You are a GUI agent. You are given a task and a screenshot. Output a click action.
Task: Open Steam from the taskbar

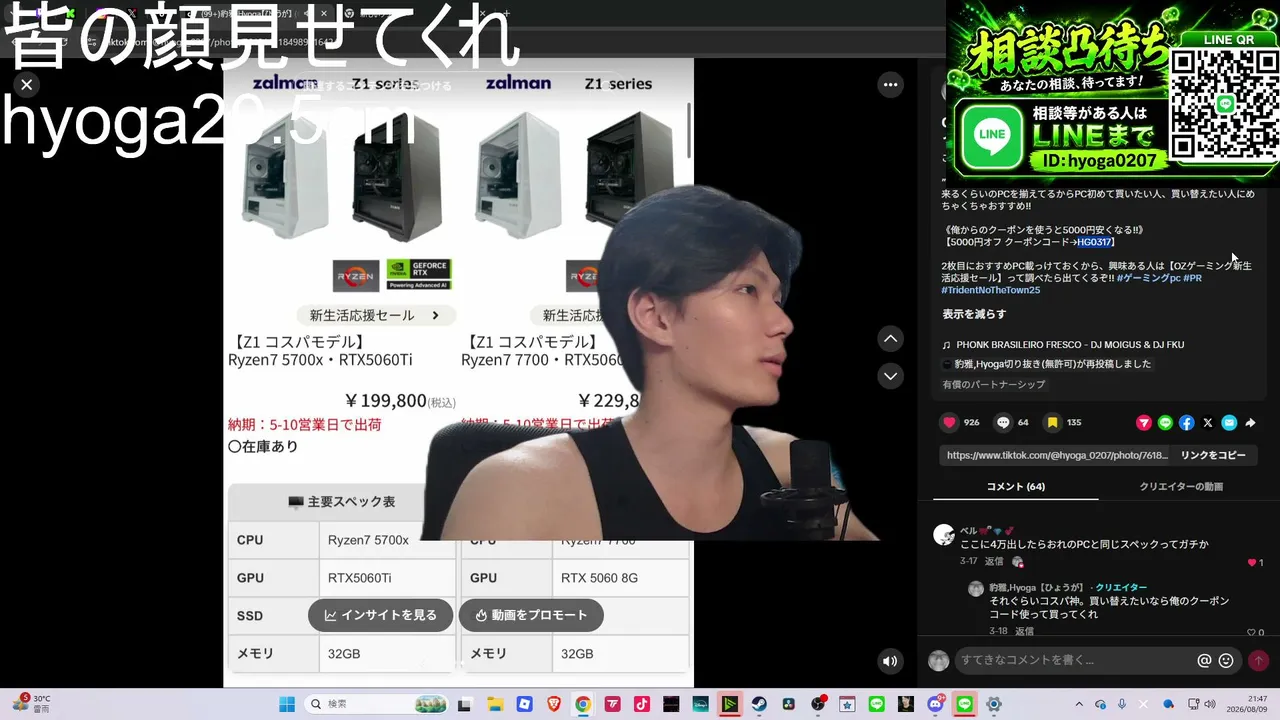click(x=760, y=704)
